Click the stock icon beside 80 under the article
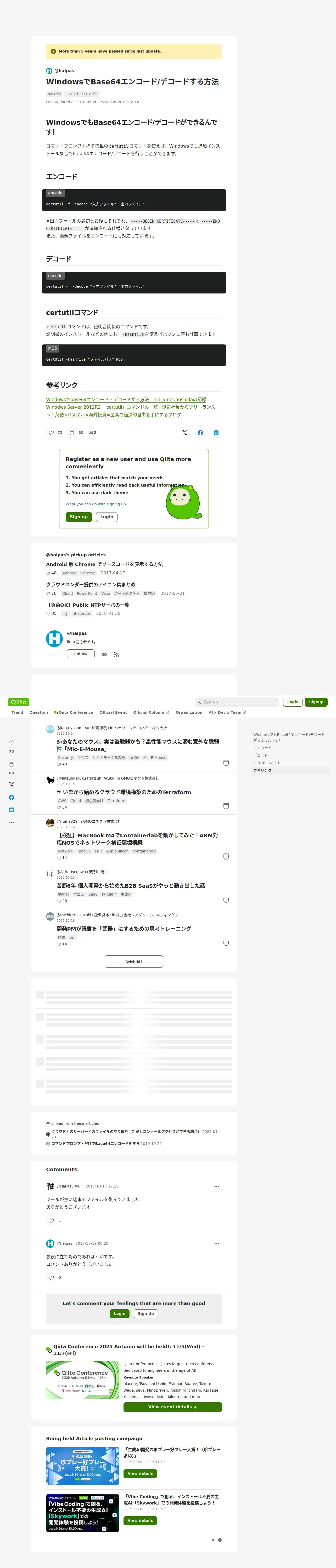 pos(72,433)
